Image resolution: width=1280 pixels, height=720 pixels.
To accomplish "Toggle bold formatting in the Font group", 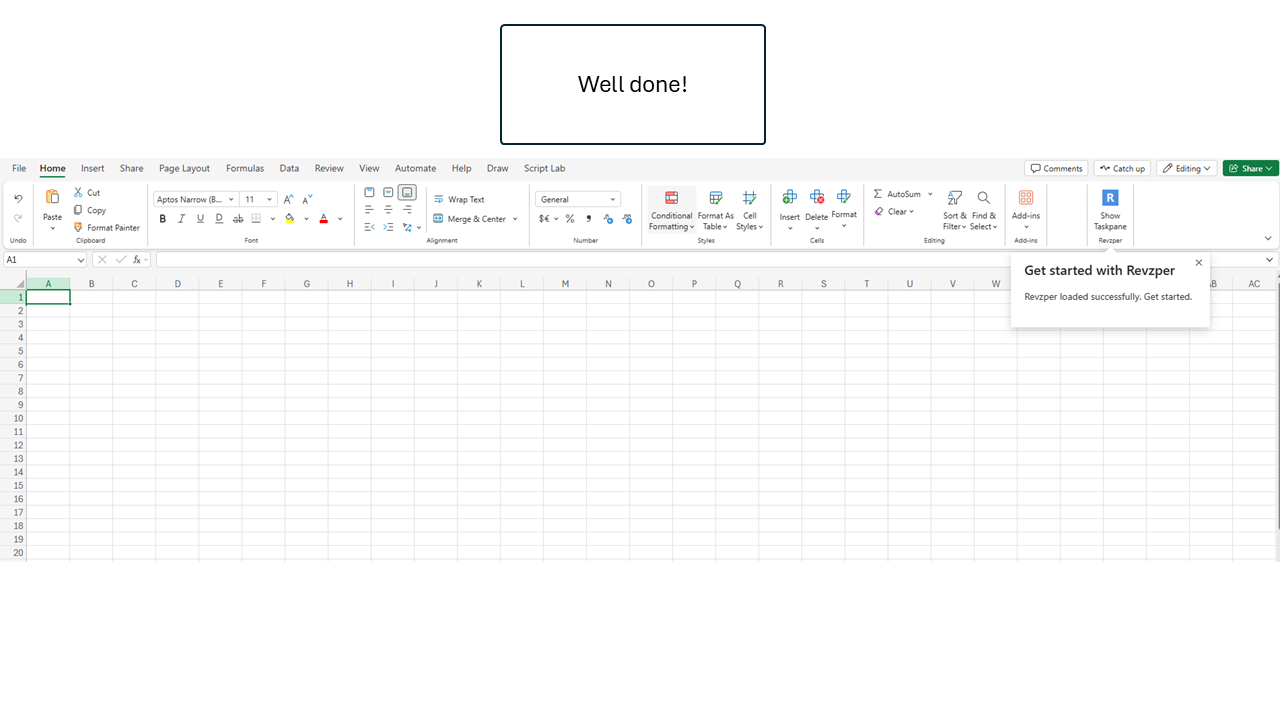I will 163,219.
